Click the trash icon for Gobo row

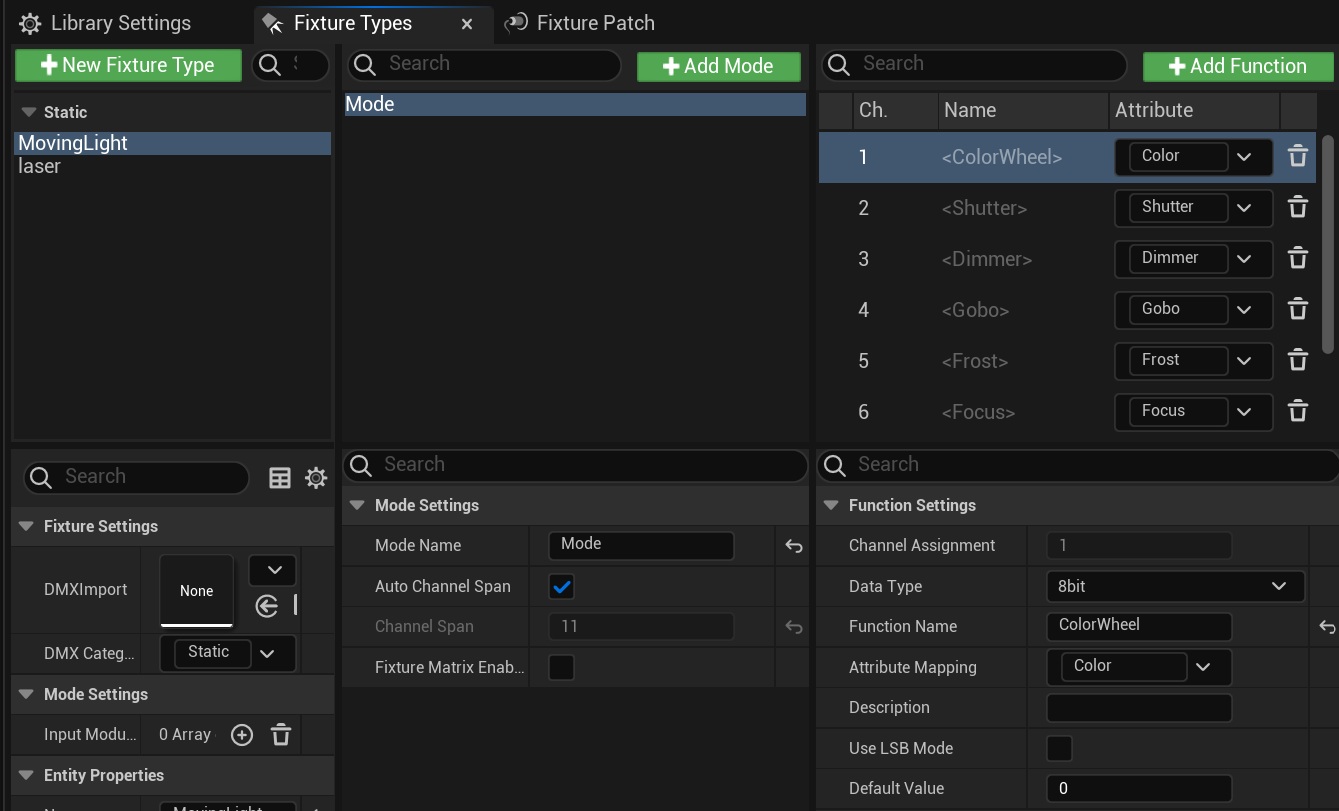click(1297, 310)
